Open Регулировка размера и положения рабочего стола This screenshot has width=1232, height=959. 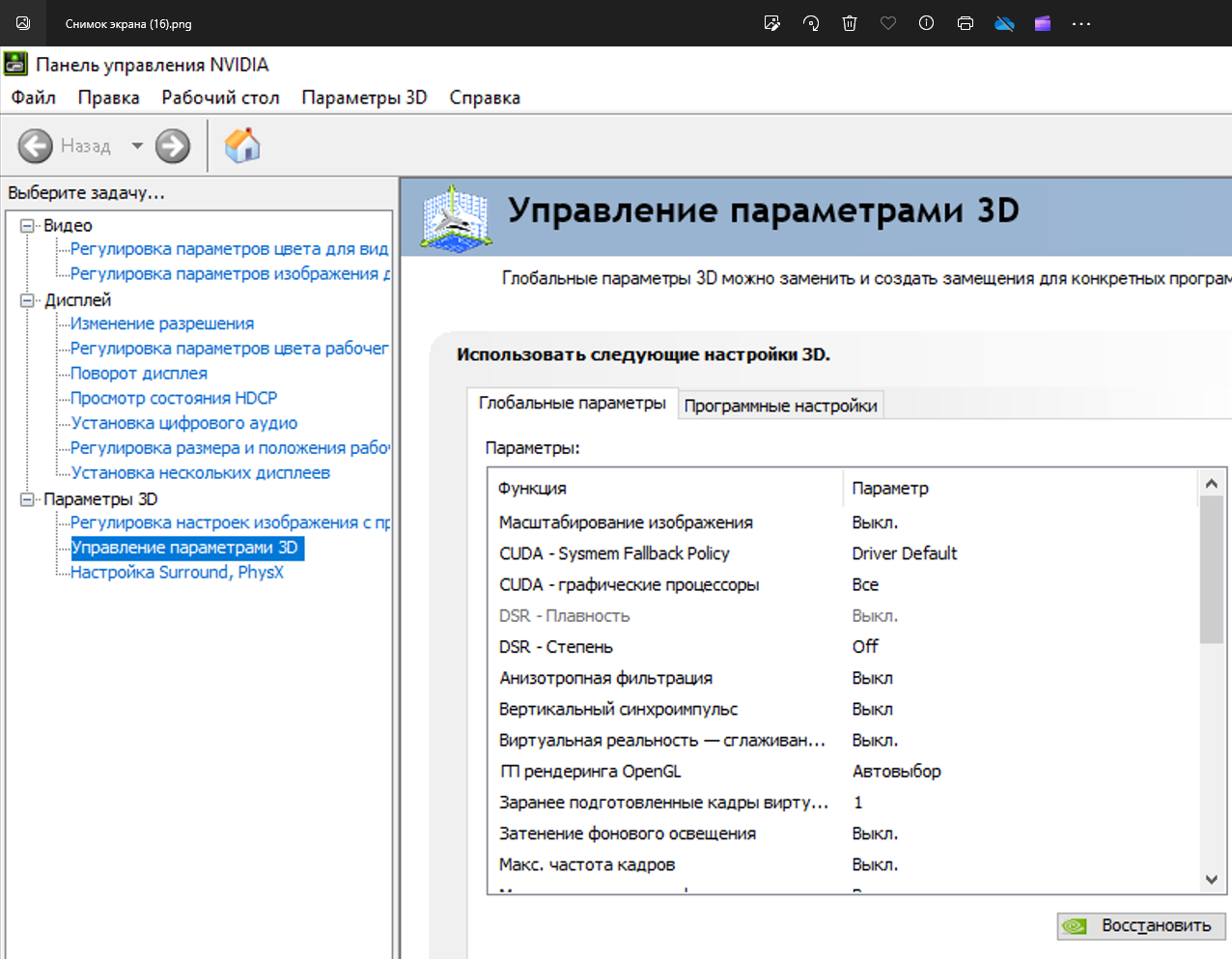(x=230, y=448)
